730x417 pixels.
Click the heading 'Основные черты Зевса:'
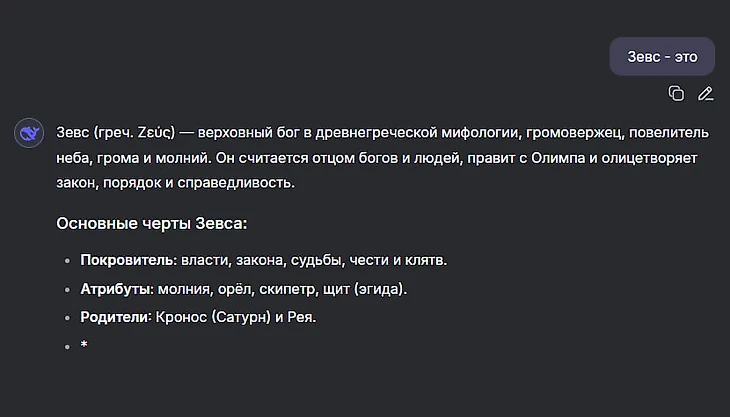click(x=151, y=222)
